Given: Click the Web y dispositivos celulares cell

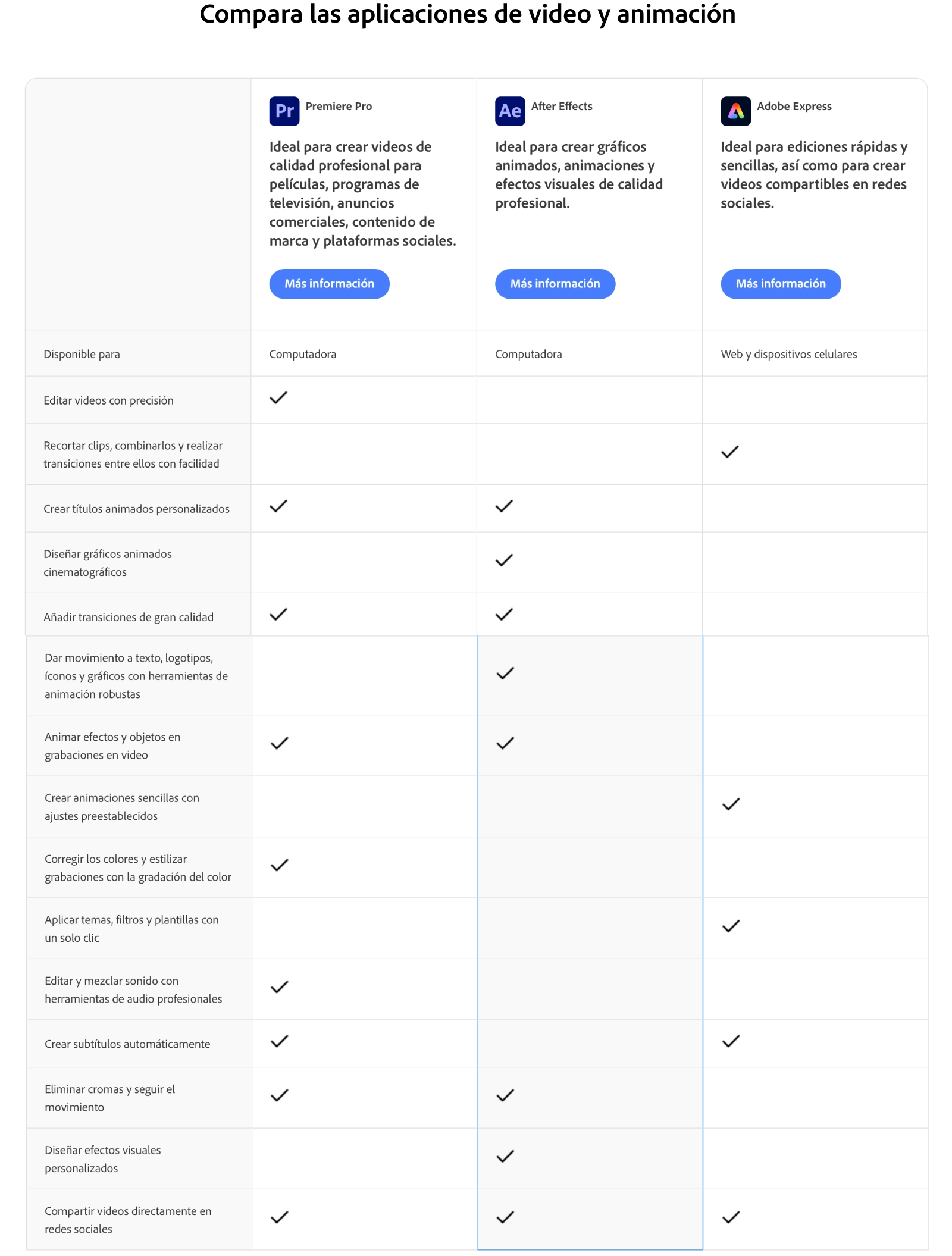Looking at the screenshot, I should [x=788, y=355].
